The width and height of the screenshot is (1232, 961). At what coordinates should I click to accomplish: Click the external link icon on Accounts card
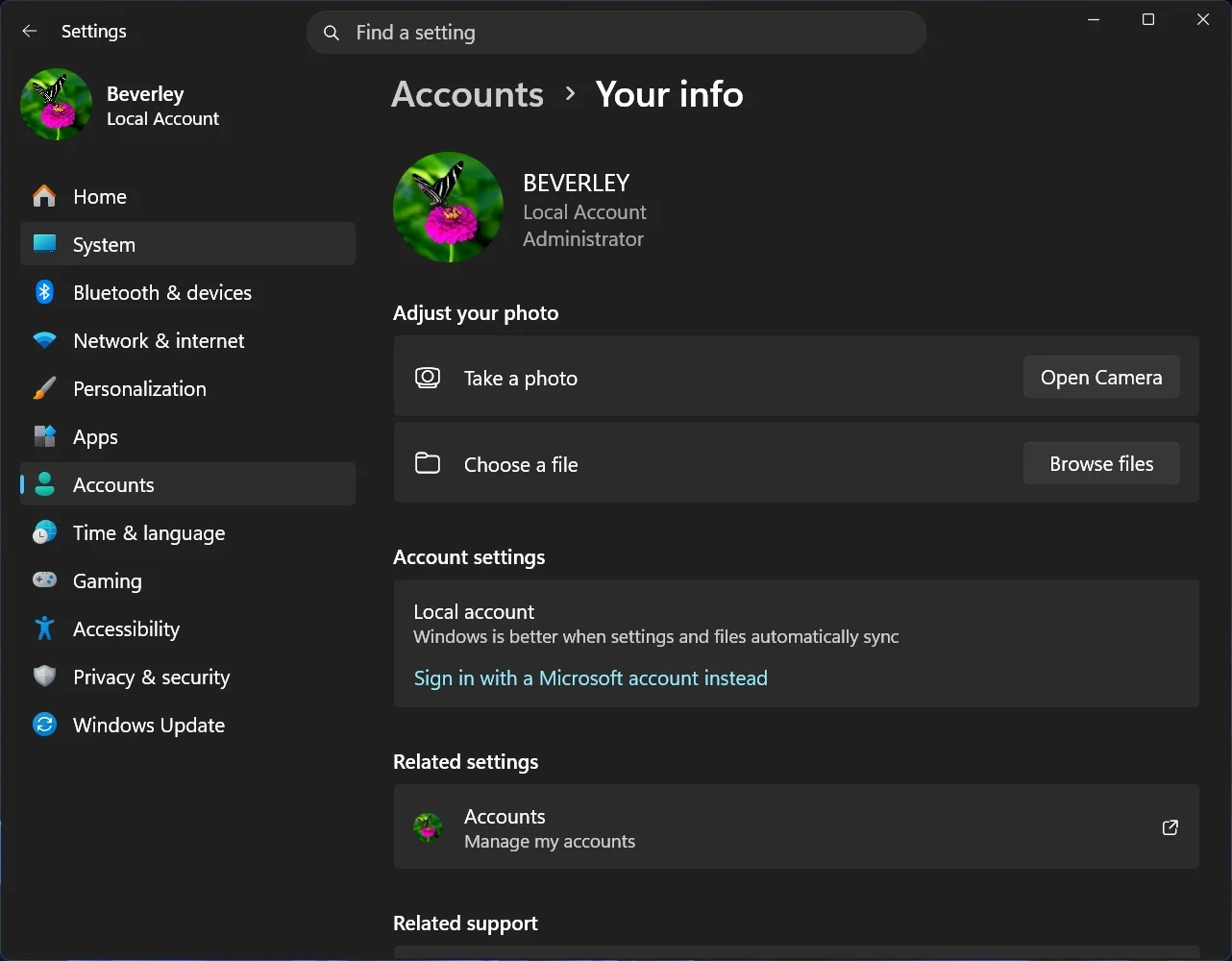[x=1170, y=827]
